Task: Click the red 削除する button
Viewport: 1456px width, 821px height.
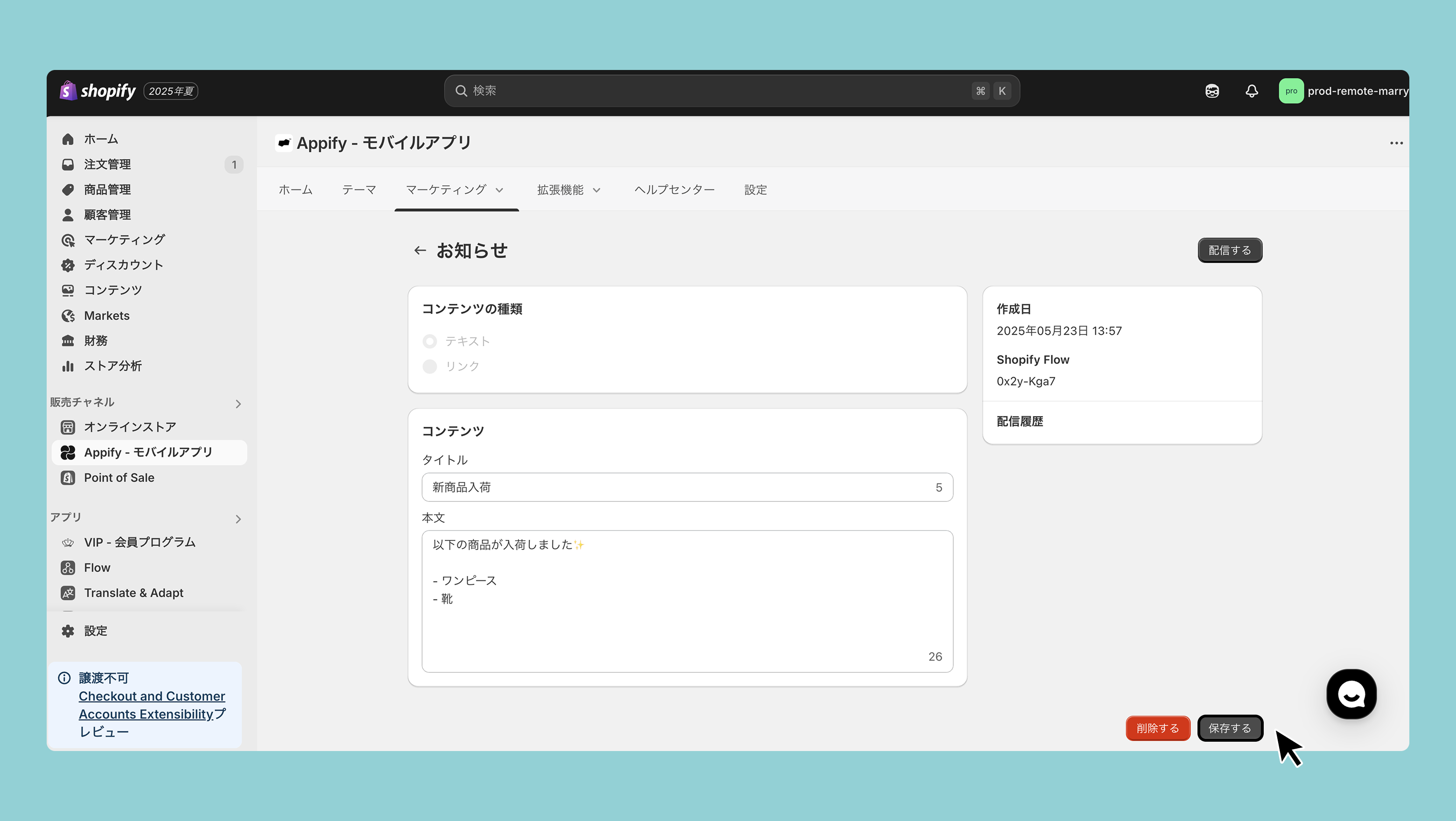Action: click(x=1157, y=728)
